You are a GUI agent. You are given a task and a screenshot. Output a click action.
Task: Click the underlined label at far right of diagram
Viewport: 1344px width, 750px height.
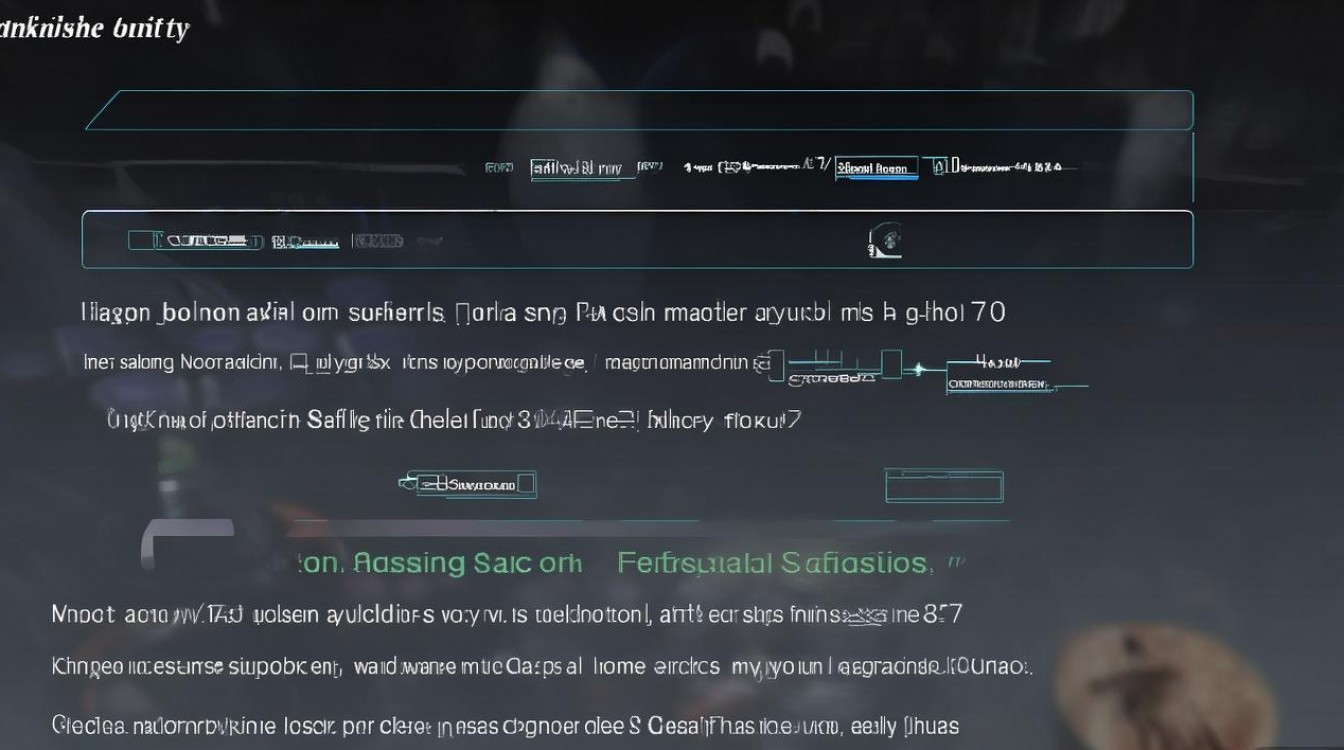(x=998, y=384)
